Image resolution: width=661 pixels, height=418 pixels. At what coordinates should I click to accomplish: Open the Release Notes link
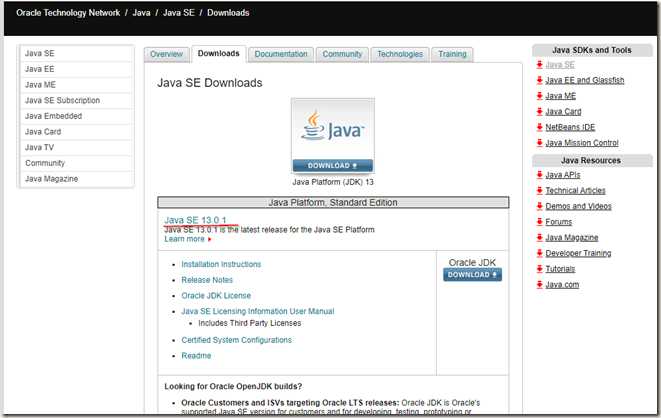(207, 280)
